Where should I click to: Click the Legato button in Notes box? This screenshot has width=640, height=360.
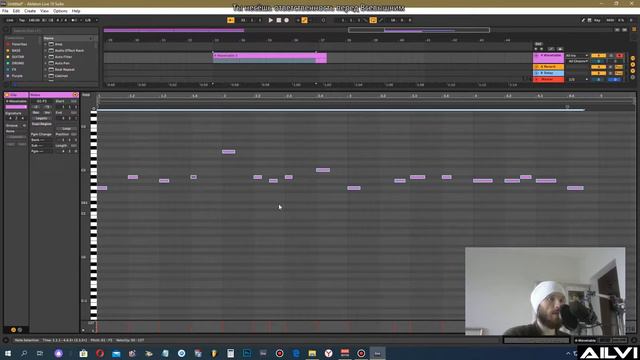(41, 118)
